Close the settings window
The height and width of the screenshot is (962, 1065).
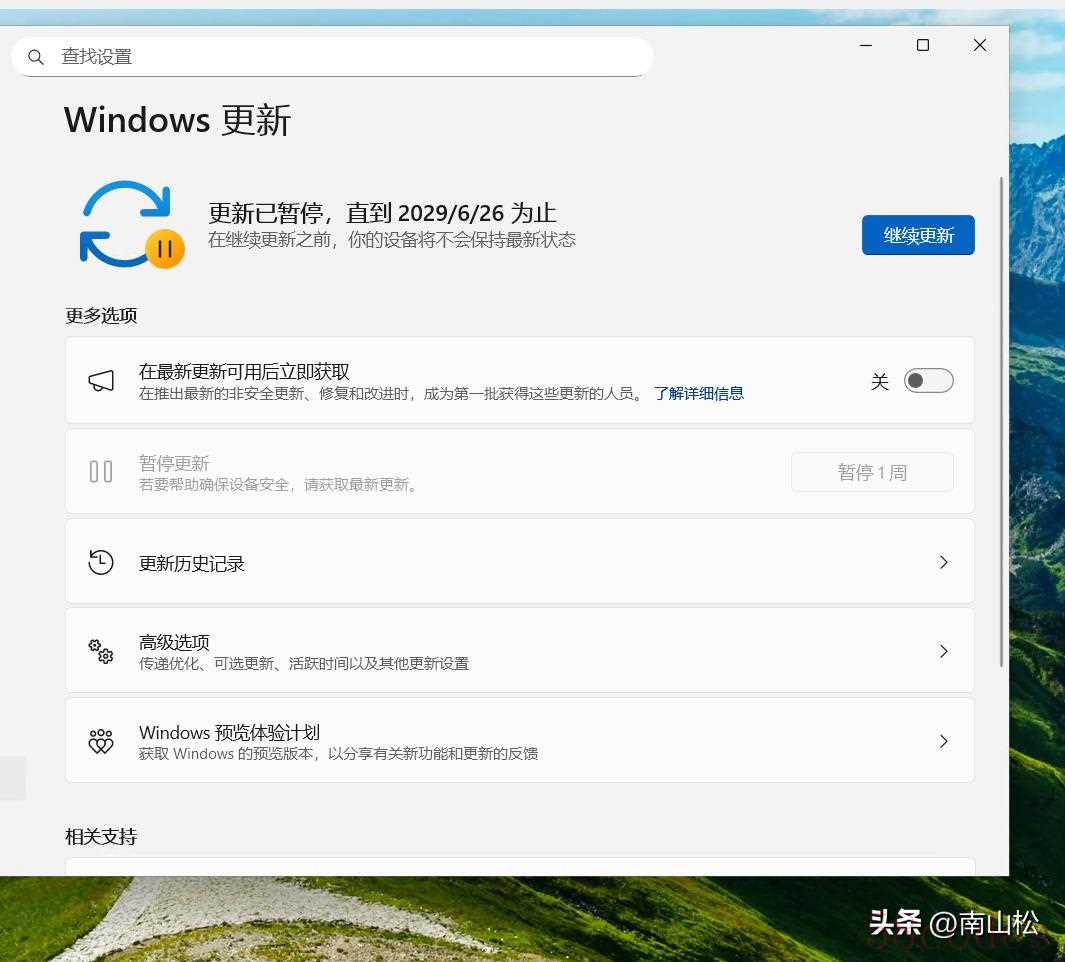979,45
